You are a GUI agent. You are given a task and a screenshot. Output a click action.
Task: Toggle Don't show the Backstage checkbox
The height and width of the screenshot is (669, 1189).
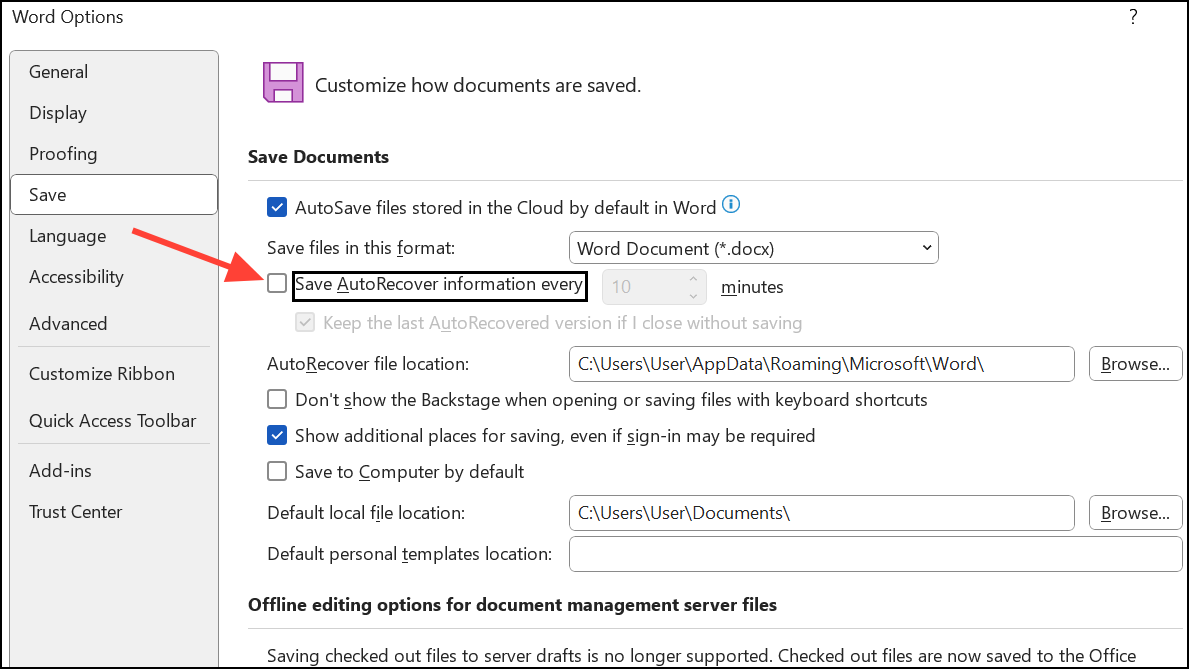(277, 400)
